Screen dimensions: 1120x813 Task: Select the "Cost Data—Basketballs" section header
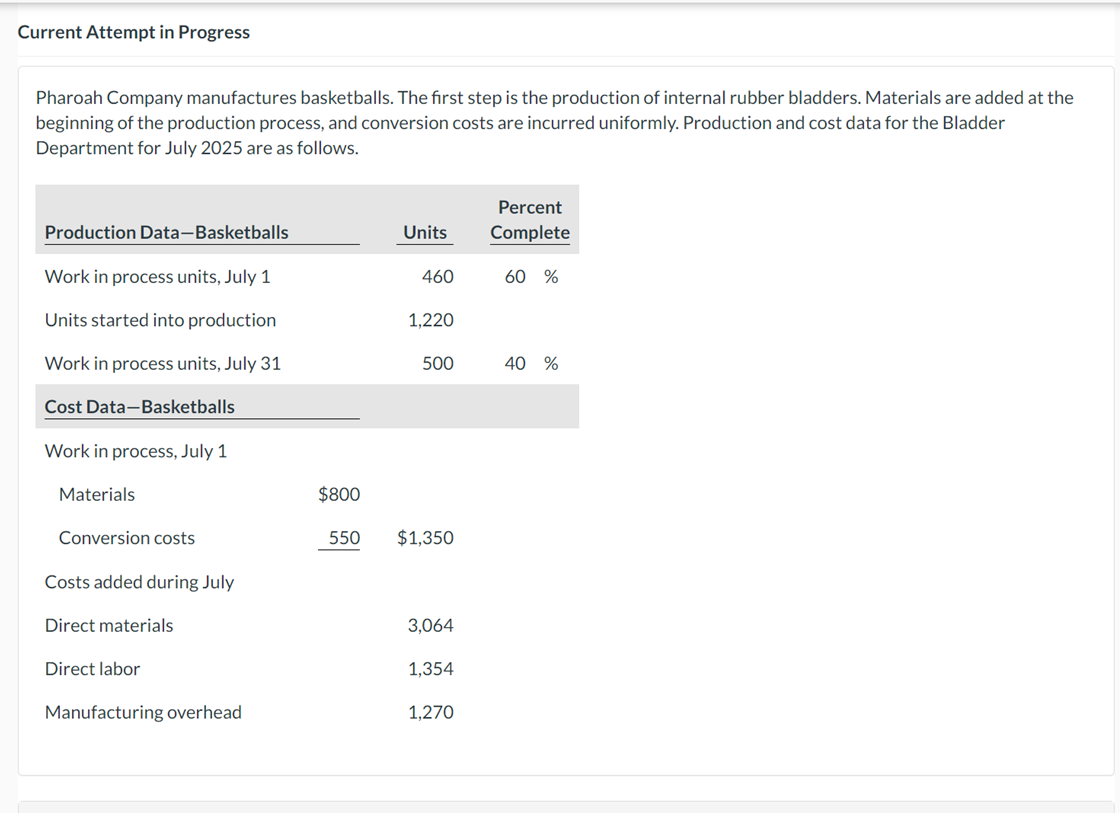point(140,407)
